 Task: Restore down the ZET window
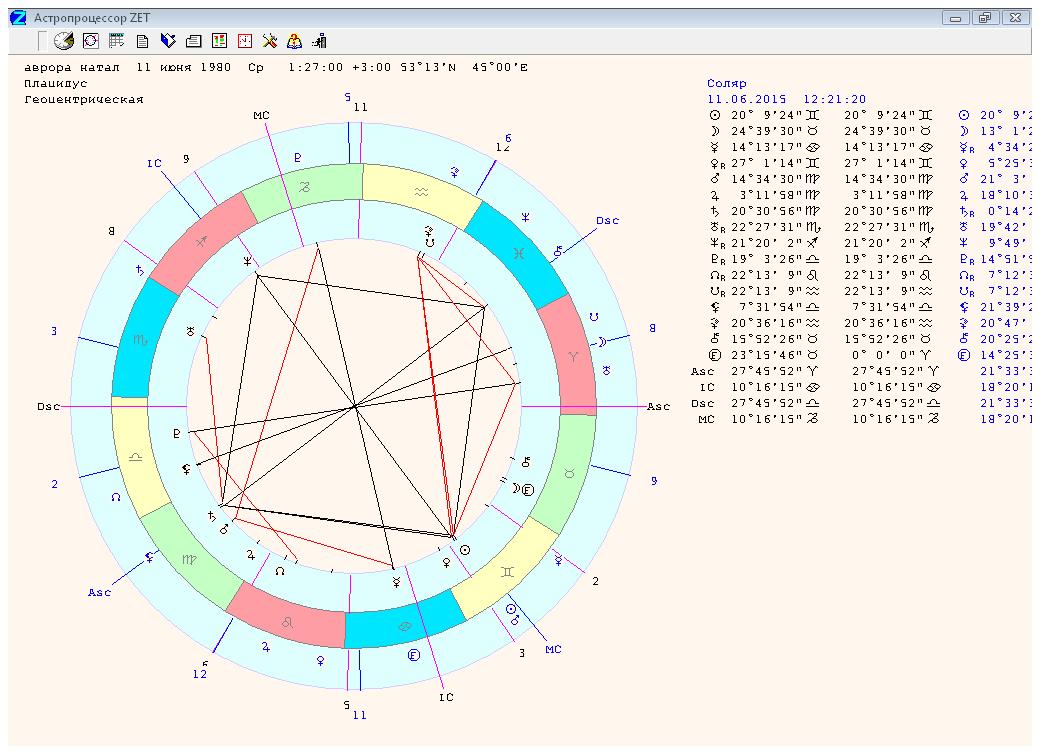pyautogui.click(x=986, y=18)
